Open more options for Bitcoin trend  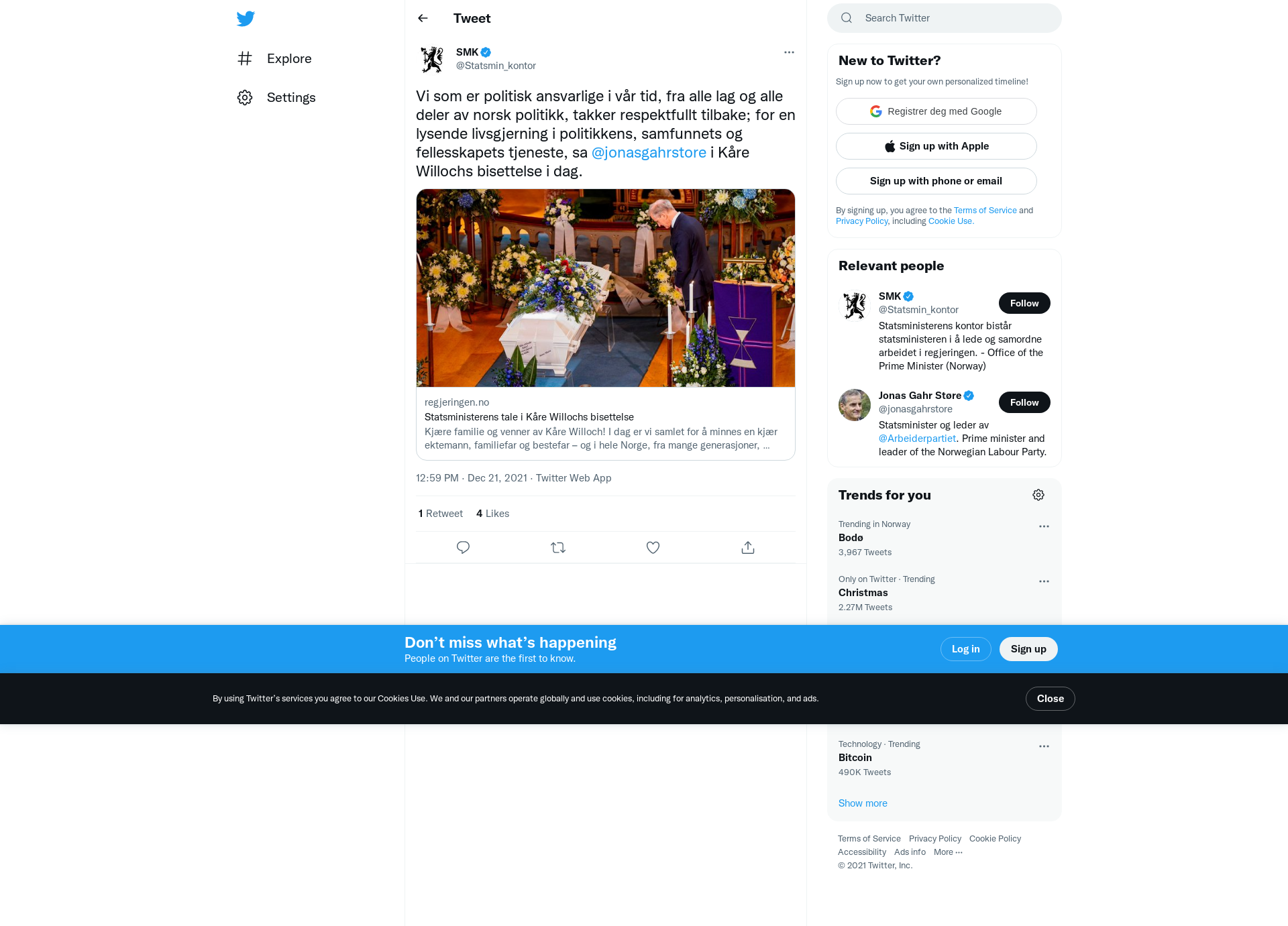(x=1044, y=746)
